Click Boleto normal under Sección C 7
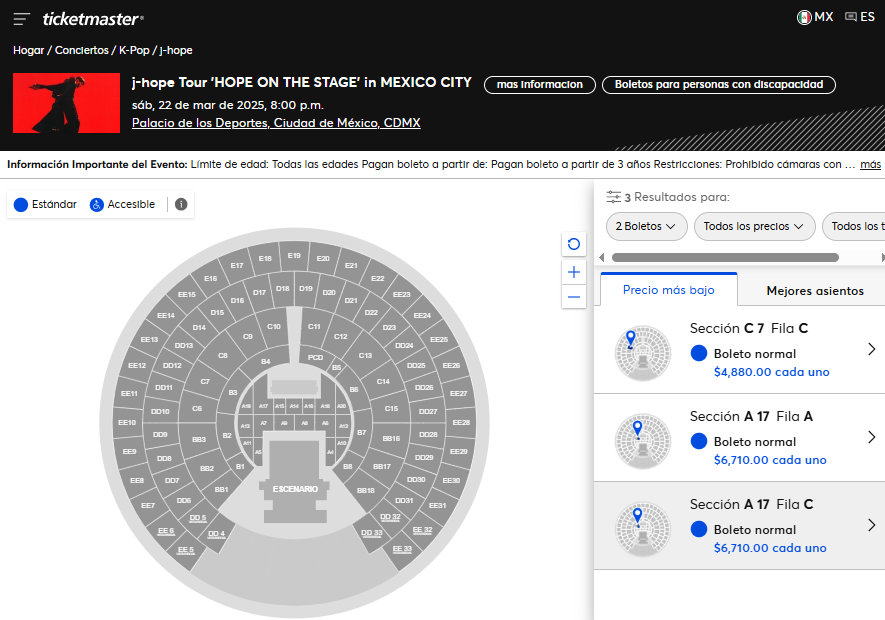 755,354
